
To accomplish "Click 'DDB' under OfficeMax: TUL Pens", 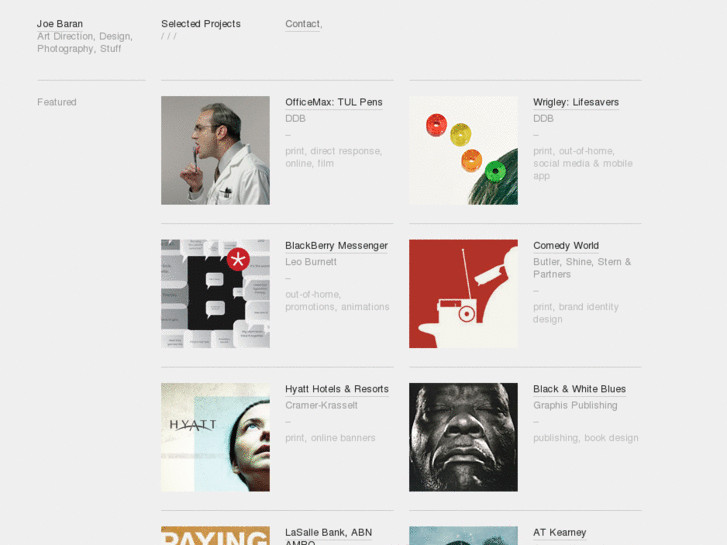I will 295,118.
